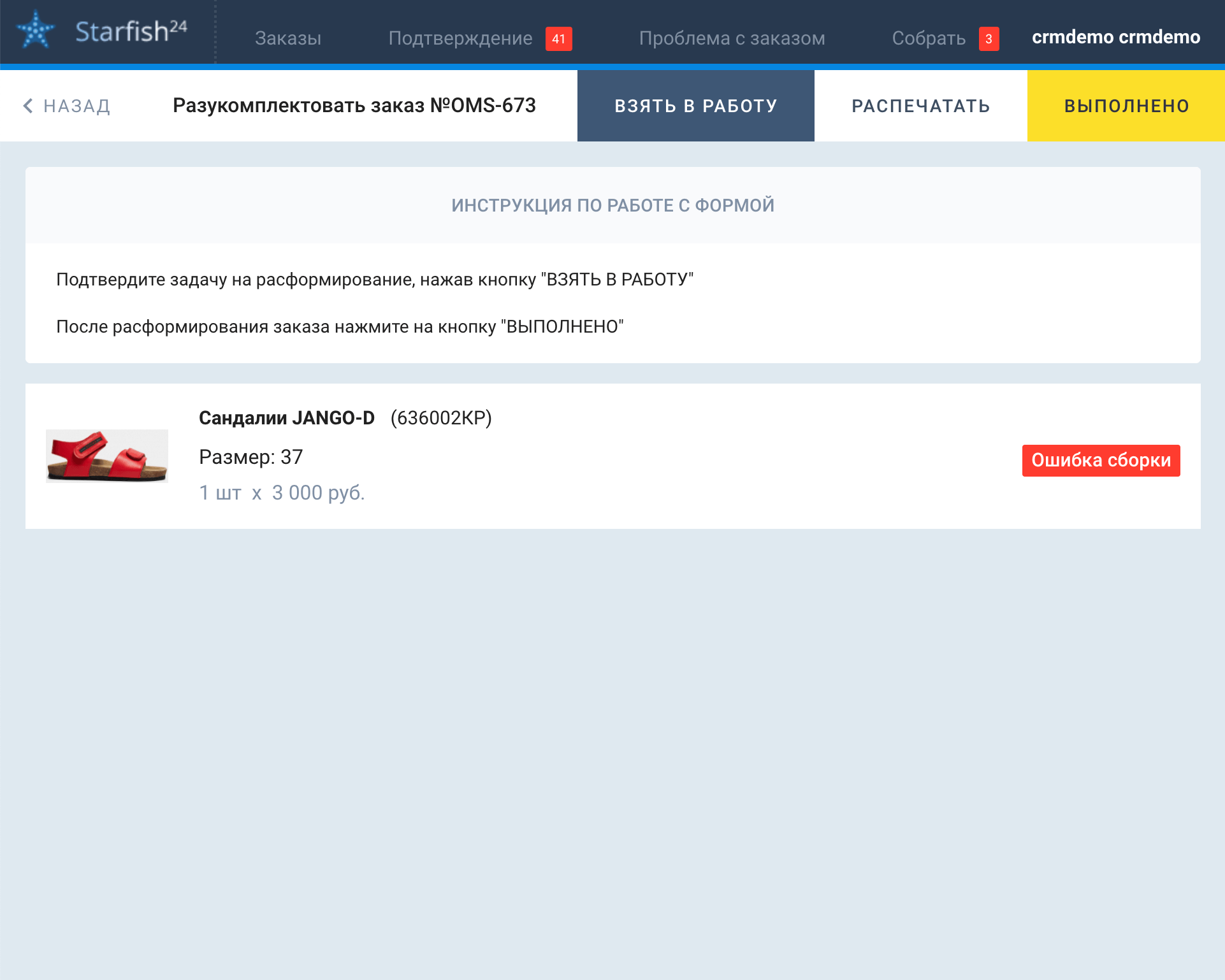Go back via НАЗАД link
The image size is (1225, 980).
pyautogui.click(x=76, y=106)
